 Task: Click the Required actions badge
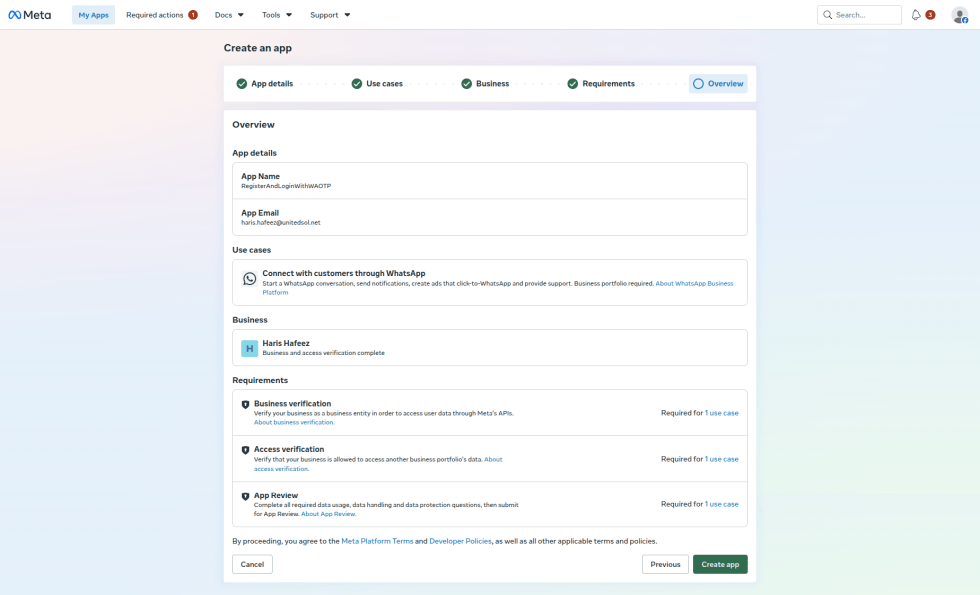[193, 15]
